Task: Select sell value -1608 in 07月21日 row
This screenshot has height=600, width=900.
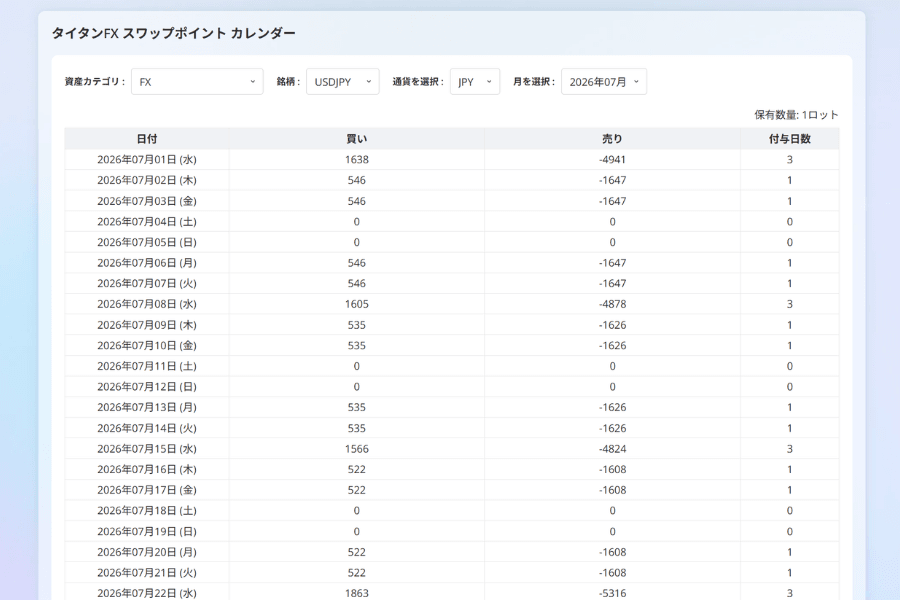Action: point(612,573)
